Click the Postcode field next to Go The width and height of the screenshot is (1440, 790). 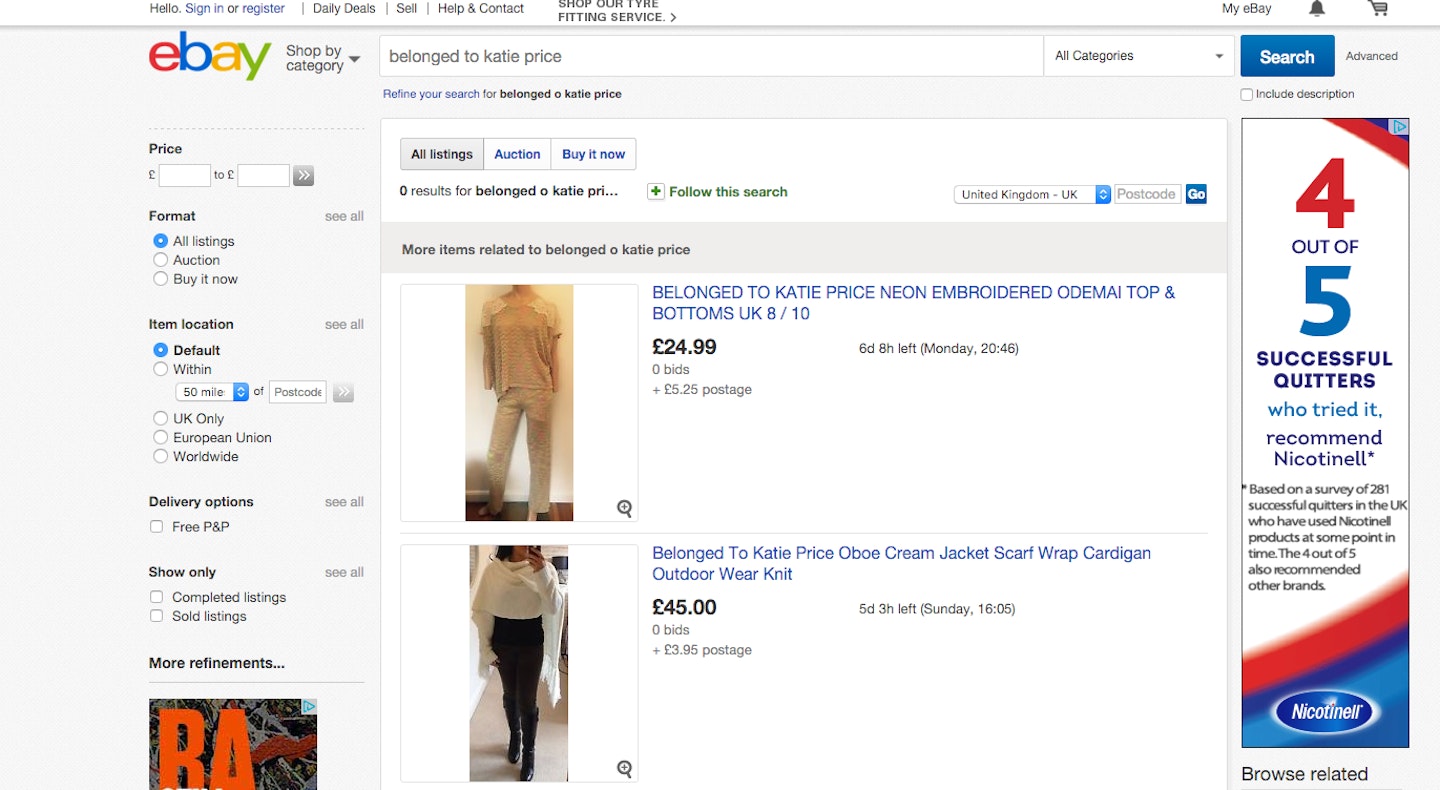[1147, 194]
